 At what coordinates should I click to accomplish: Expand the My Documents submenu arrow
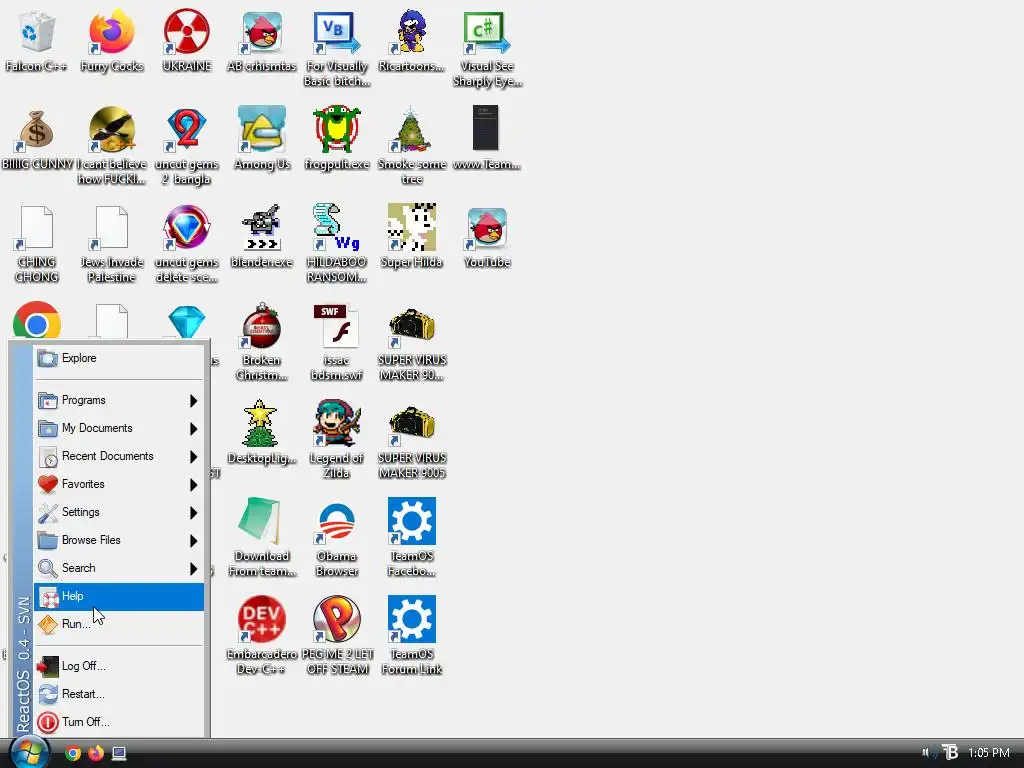click(193, 428)
